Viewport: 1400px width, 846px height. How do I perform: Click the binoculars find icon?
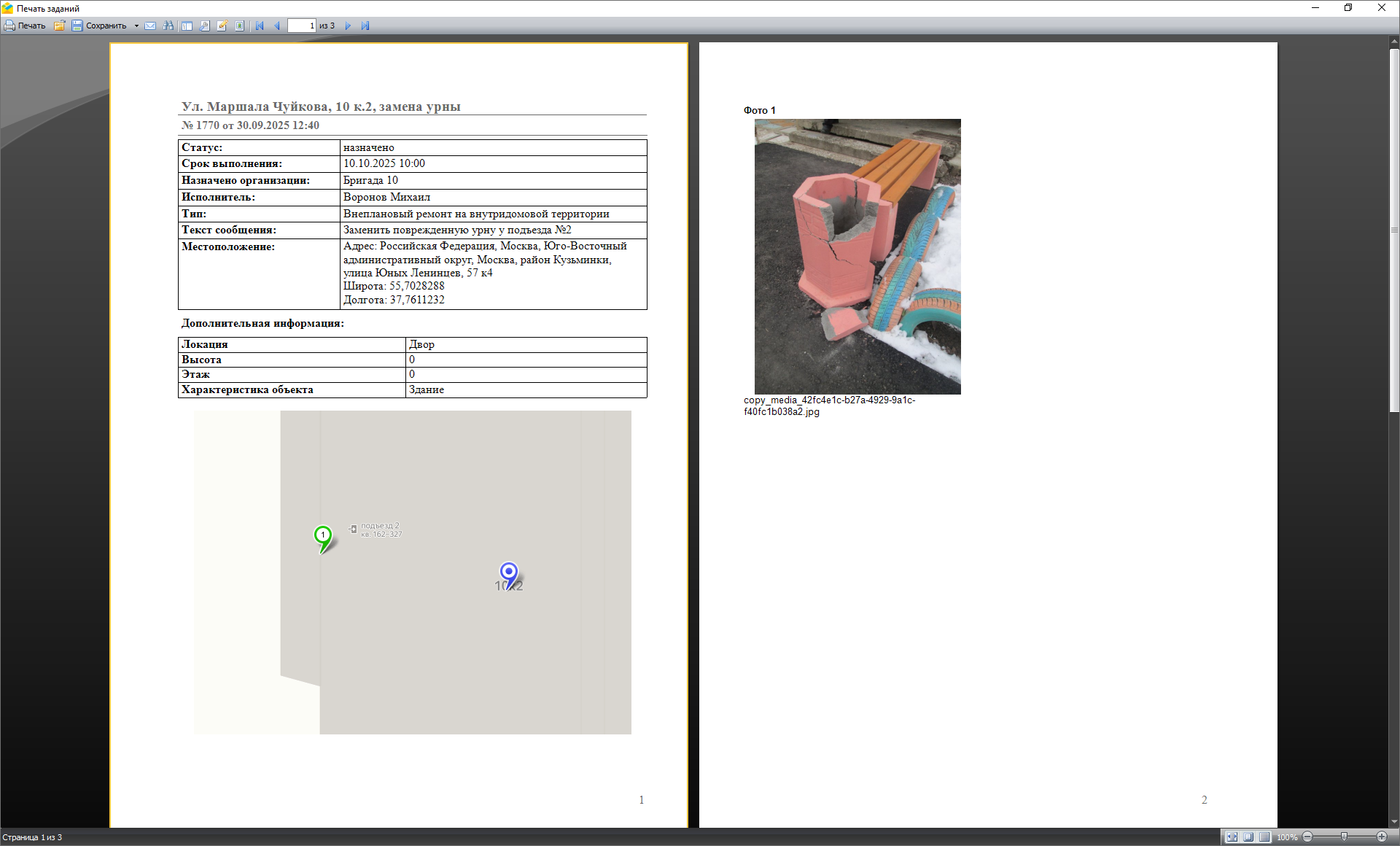point(168,26)
